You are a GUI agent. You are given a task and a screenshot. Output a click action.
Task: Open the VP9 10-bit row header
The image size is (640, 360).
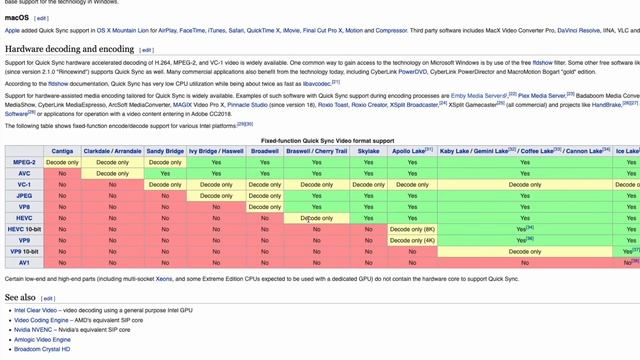(24, 252)
